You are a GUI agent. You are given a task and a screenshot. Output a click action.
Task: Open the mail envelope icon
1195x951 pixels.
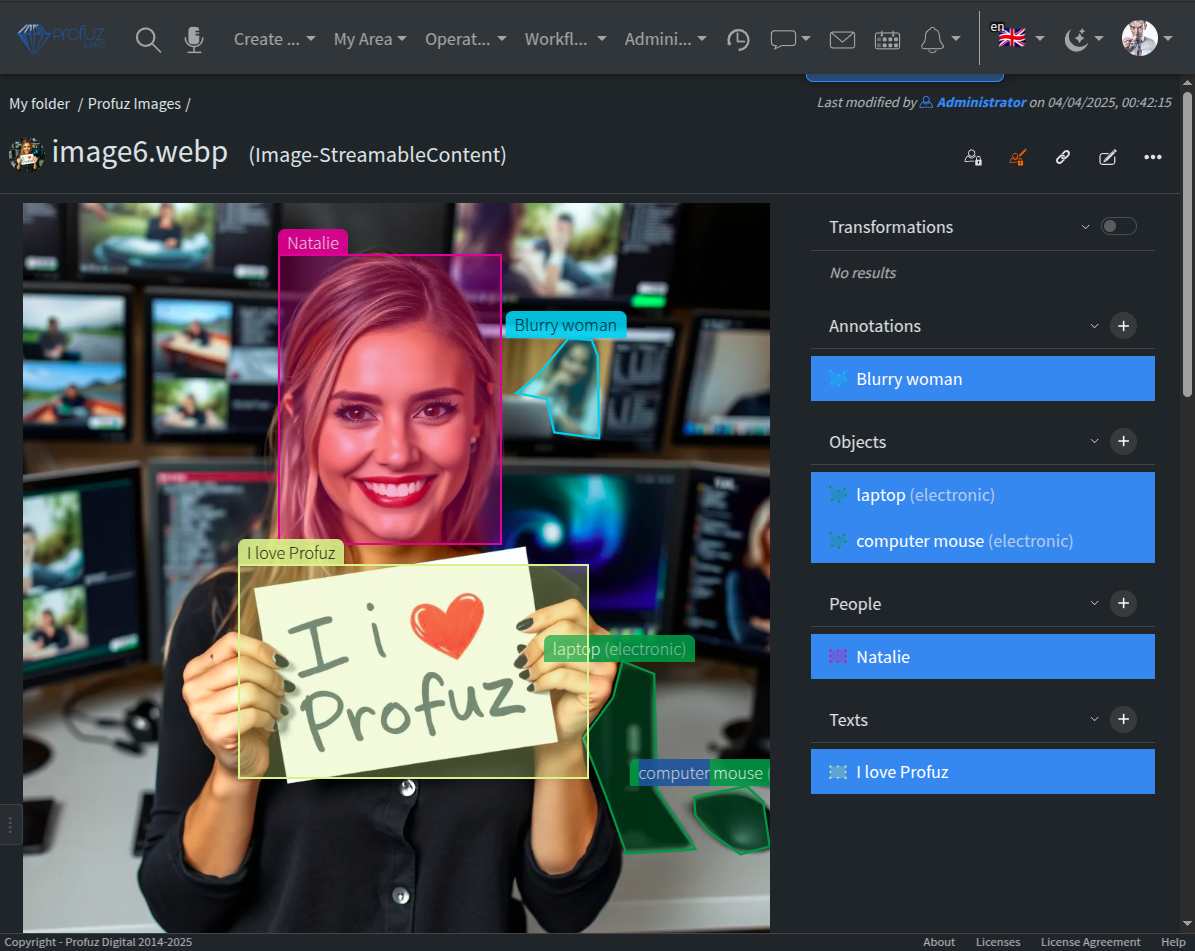tap(842, 39)
